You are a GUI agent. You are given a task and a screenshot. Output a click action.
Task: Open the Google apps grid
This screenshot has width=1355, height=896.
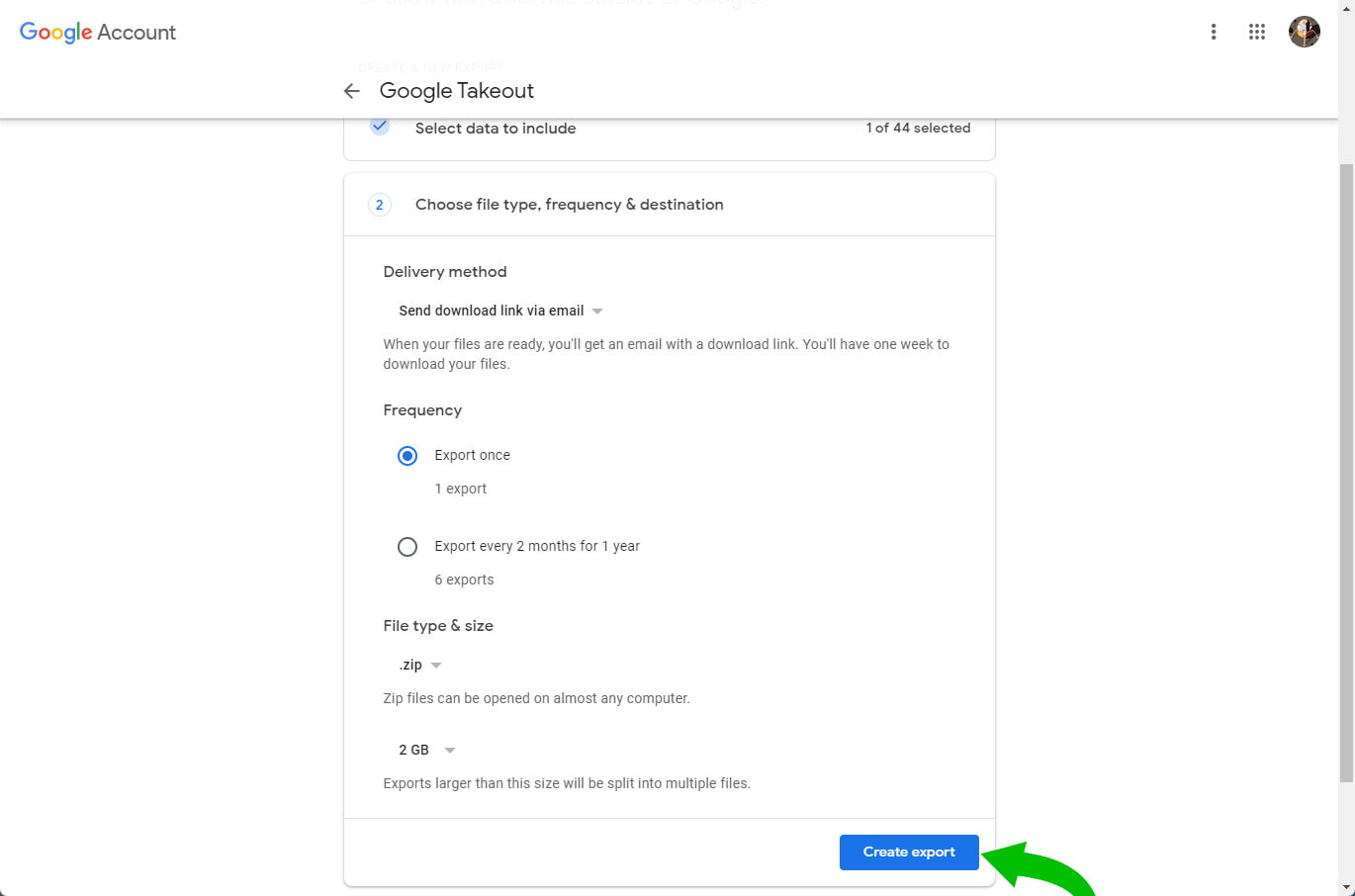pyautogui.click(x=1257, y=32)
